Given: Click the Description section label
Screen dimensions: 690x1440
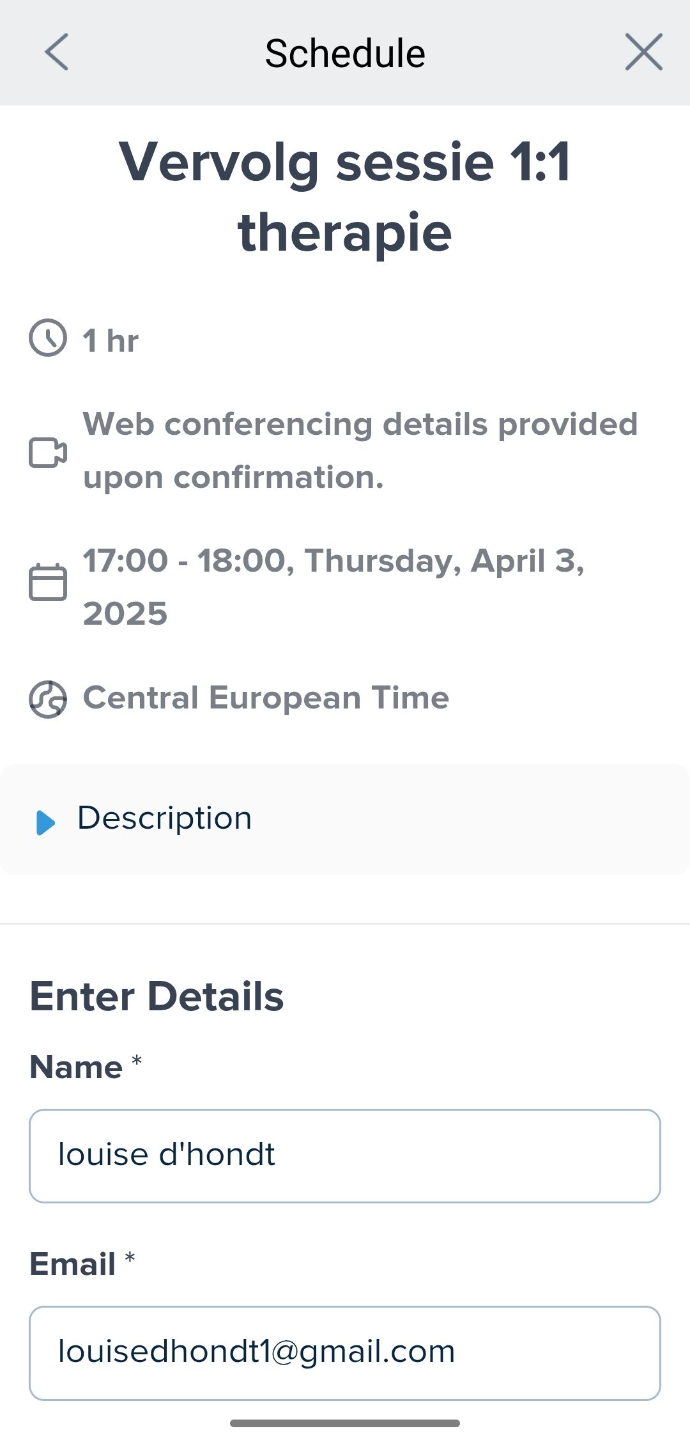Looking at the screenshot, I should [164, 818].
